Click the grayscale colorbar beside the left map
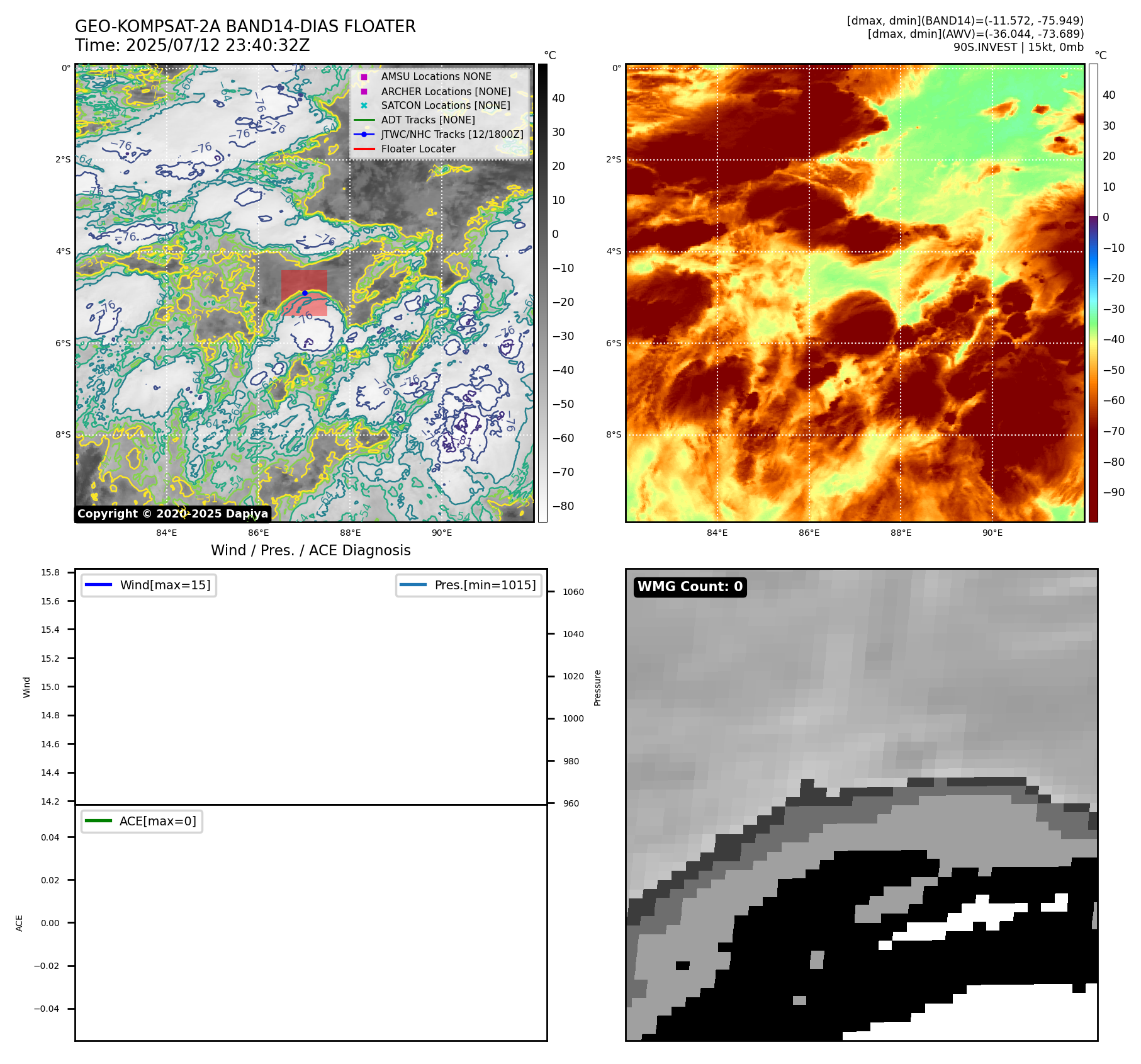 click(542, 293)
